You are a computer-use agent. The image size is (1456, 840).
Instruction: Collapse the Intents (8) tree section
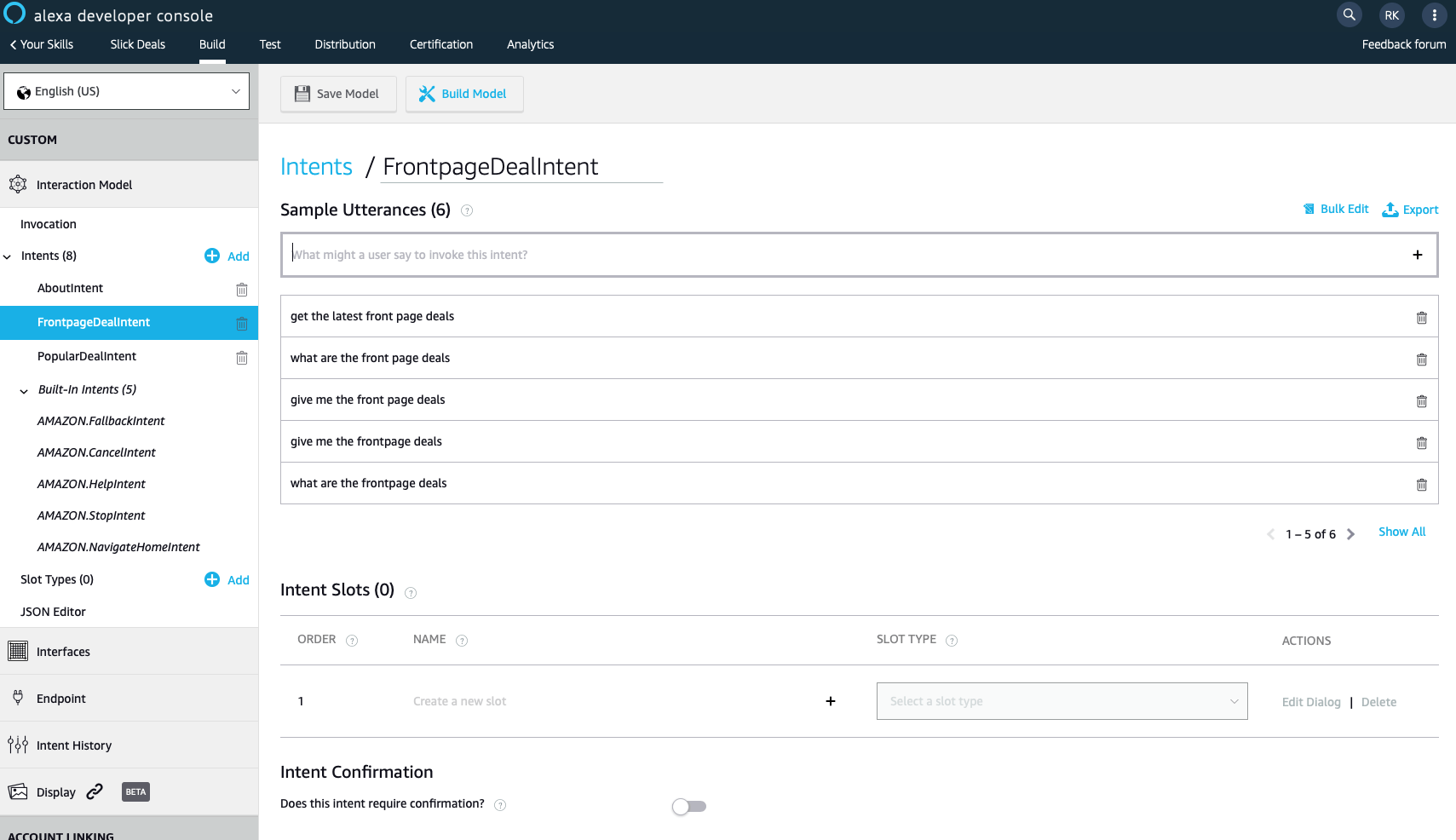pyautogui.click(x=8, y=256)
